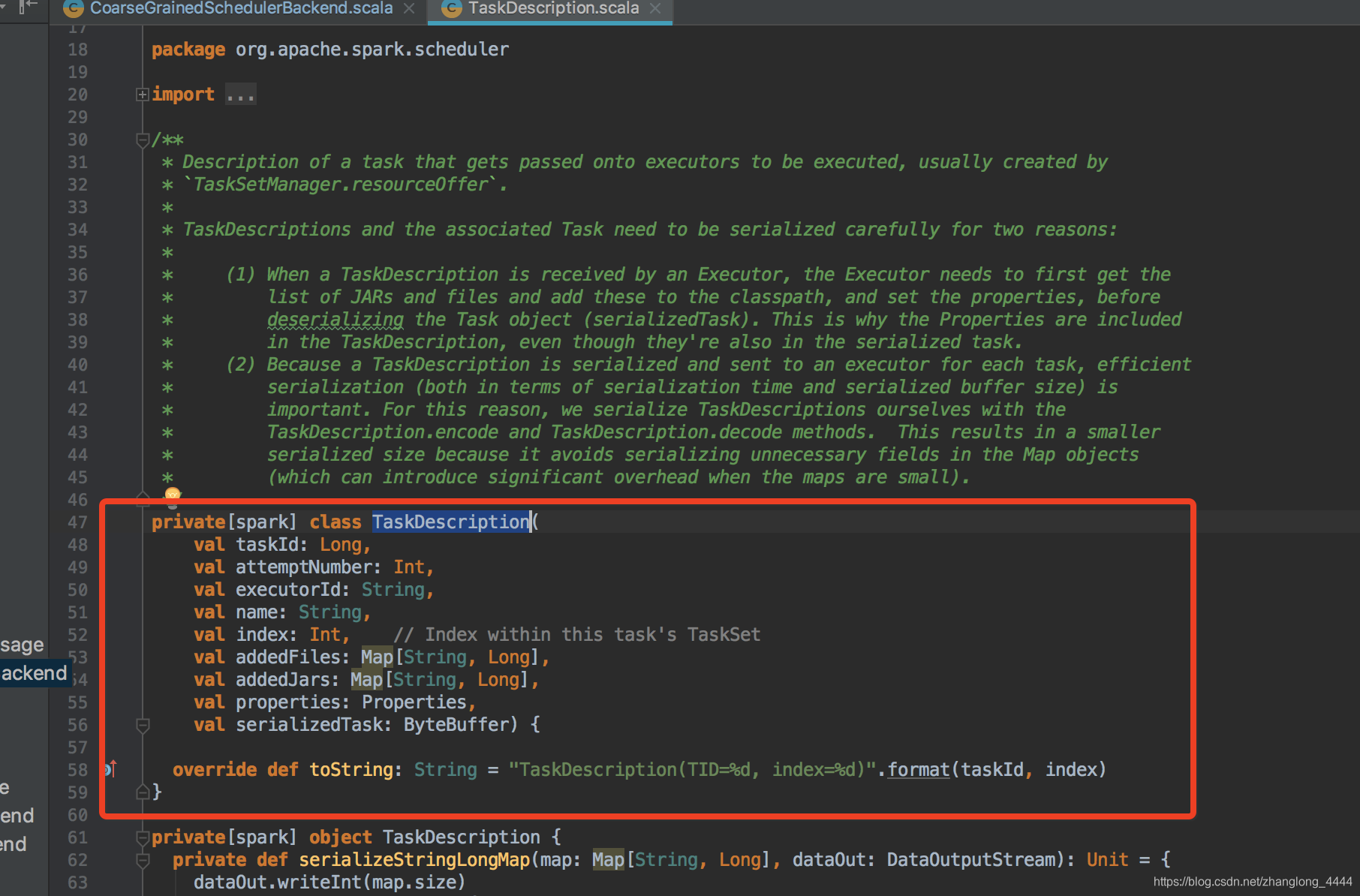Collapse the serializeStringLongMap method fold
The height and width of the screenshot is (896, 1360).
pos(143,860)
